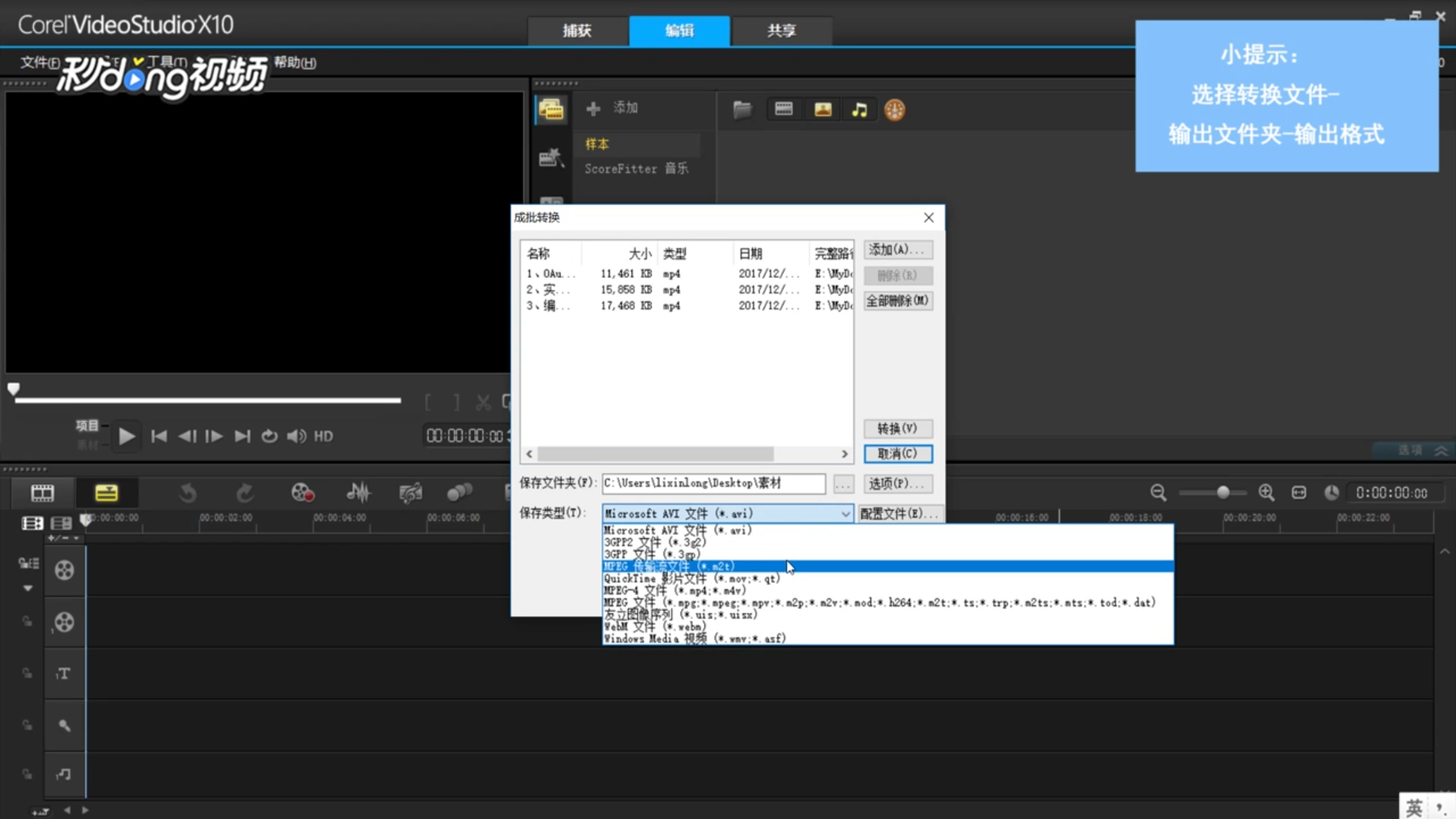
Task: Click the storyboard view icon
Action: point(42,494)
